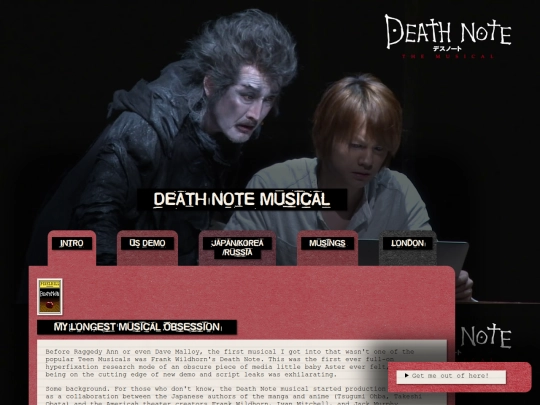
Task: Click the 'DEATH NOTE MUSICAL' title banner
Action: coord(242,199)
